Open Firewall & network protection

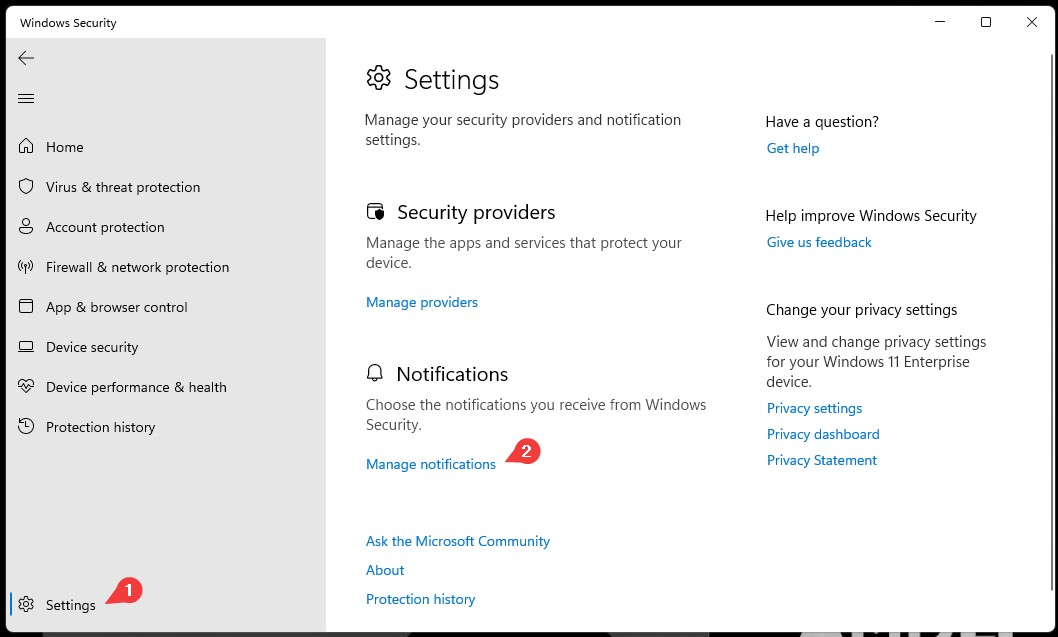[x=26, y=267]
